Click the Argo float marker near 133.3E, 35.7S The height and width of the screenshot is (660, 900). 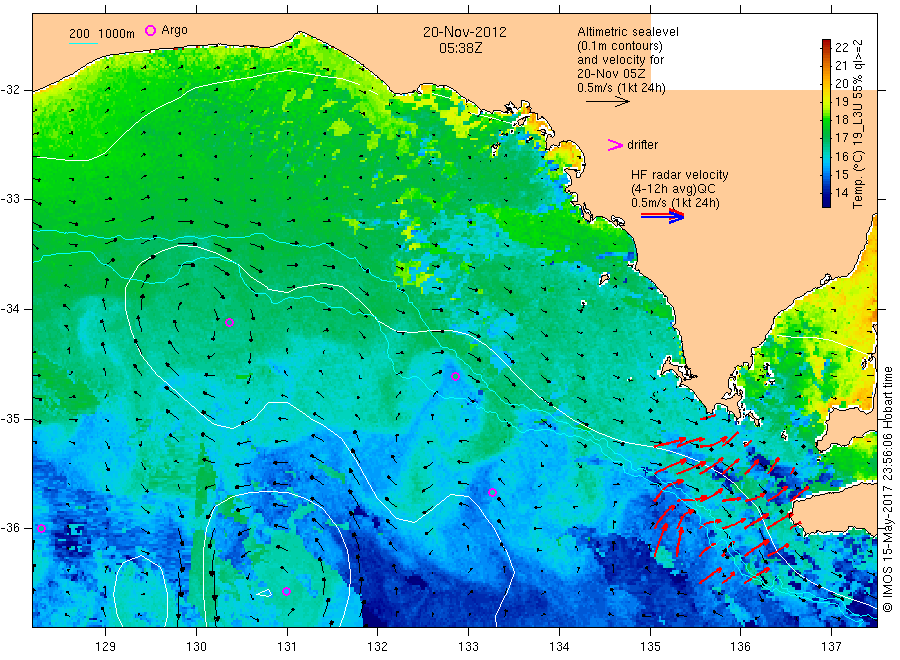pyautogui.click(x=492, y=492)
